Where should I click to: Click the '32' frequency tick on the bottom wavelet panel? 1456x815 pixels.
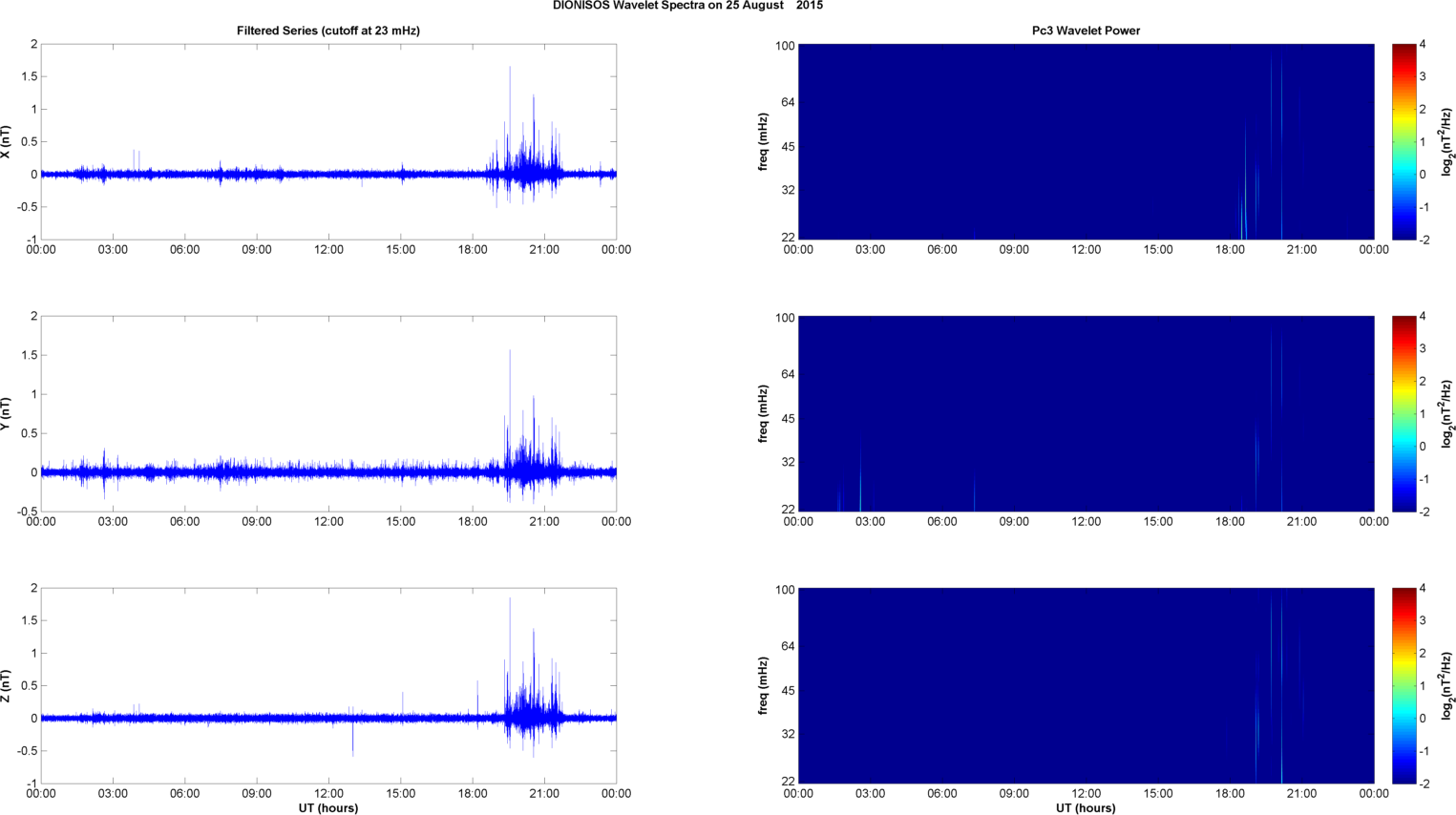788,735
